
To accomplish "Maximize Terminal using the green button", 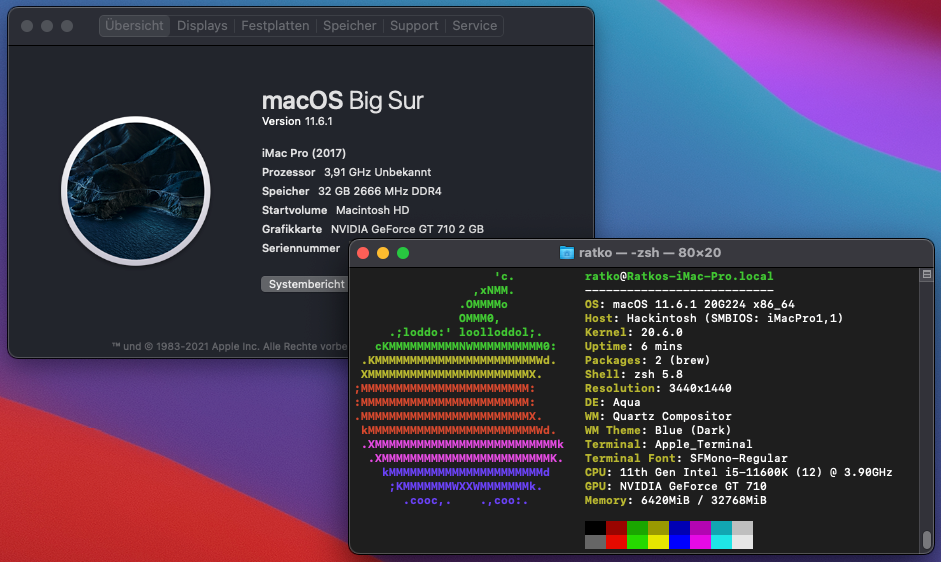I will pos(403,253).
